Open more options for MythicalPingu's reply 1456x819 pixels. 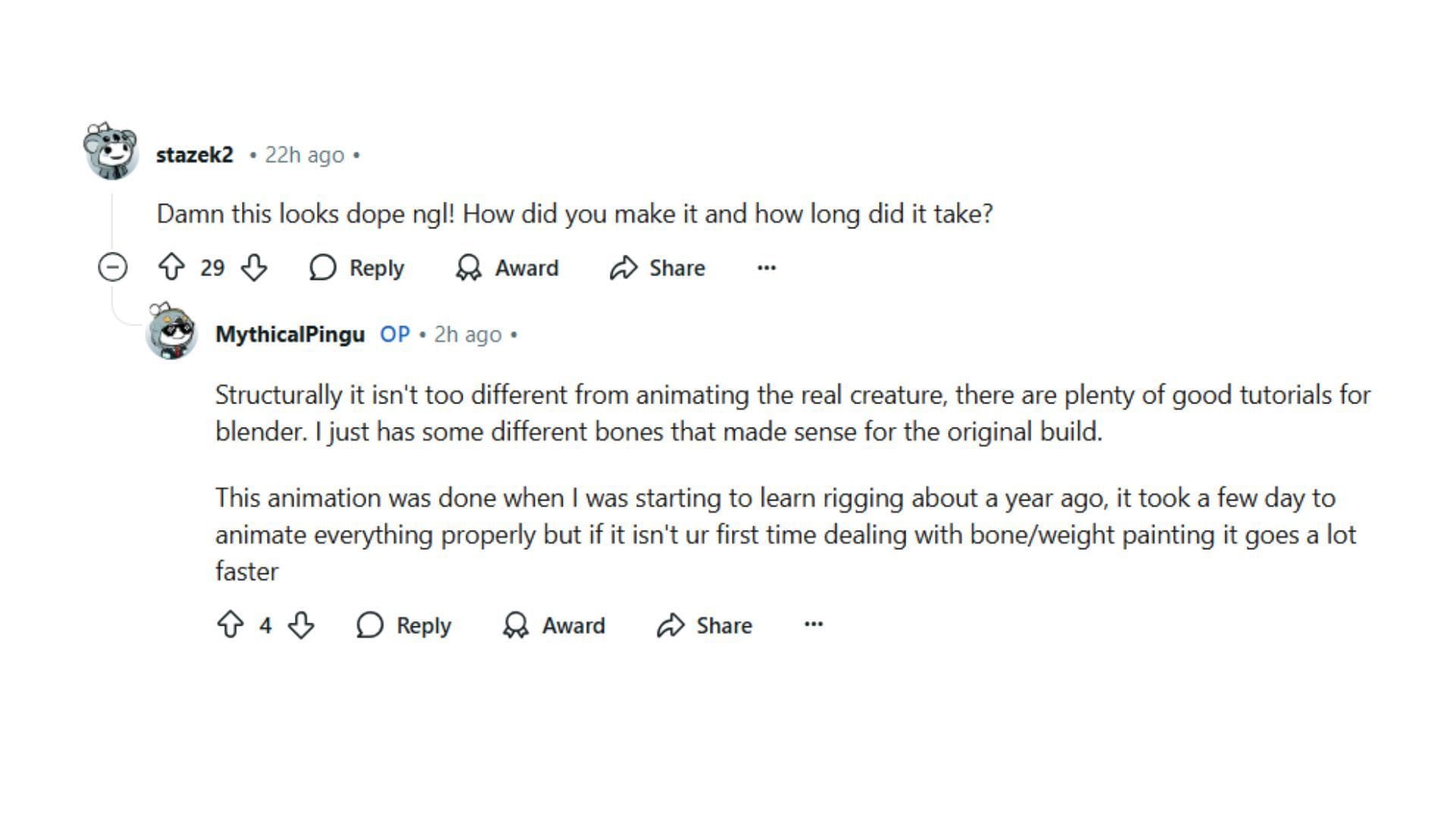pos(813,624)
